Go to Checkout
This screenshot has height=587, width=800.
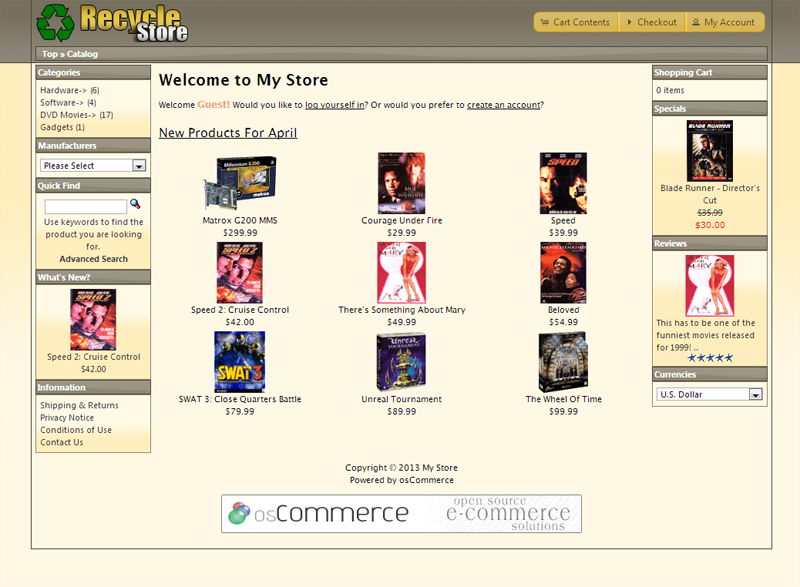[652, 22]
